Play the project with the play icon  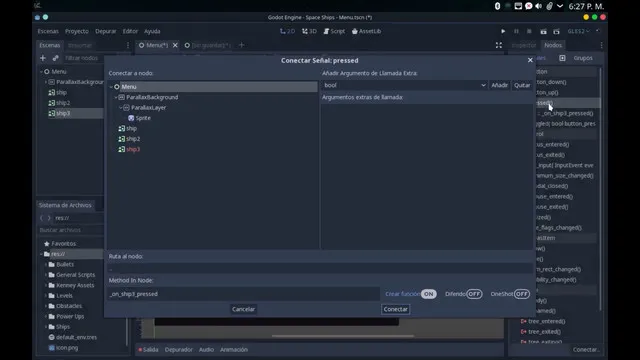(503, 31)
